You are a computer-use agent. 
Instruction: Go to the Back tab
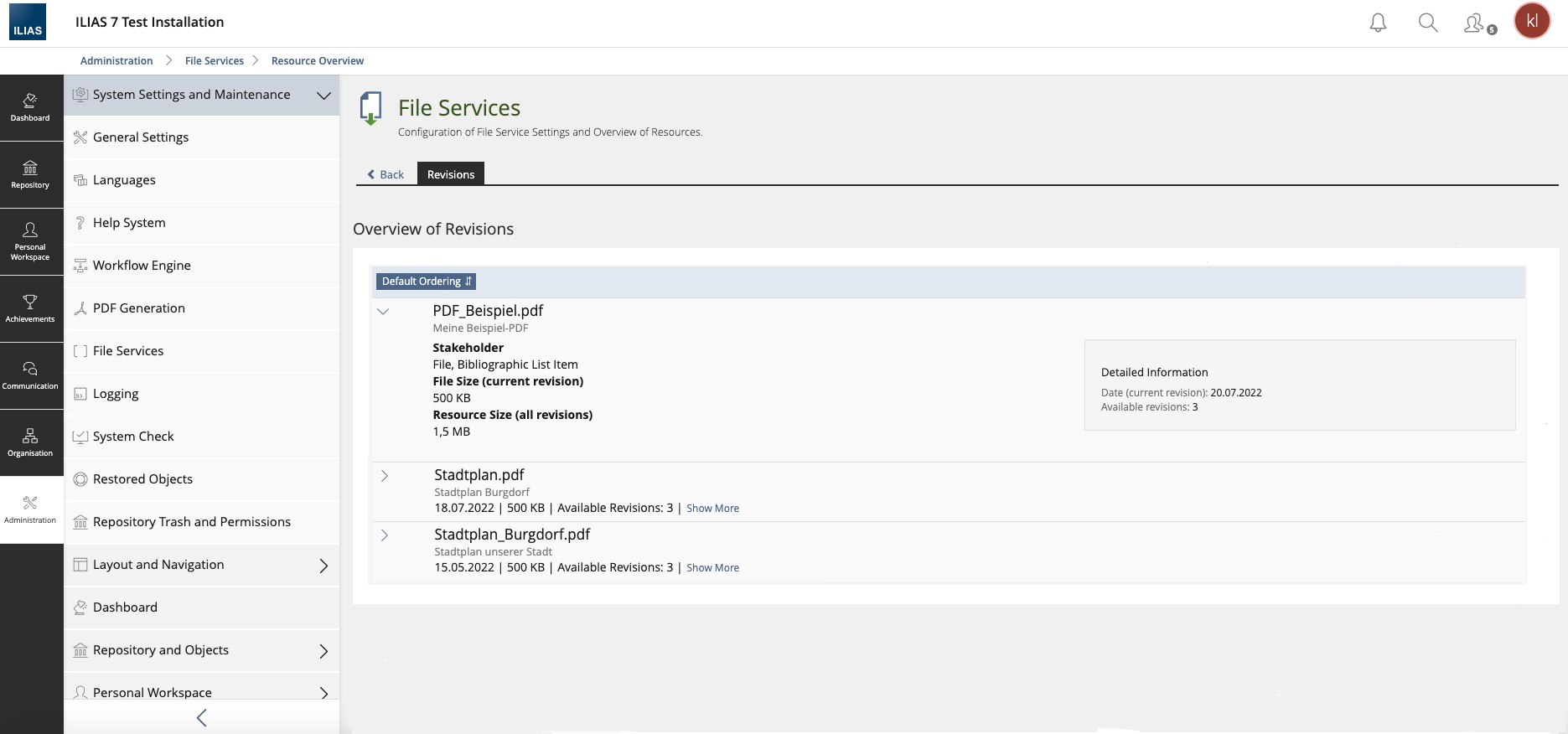386,174
